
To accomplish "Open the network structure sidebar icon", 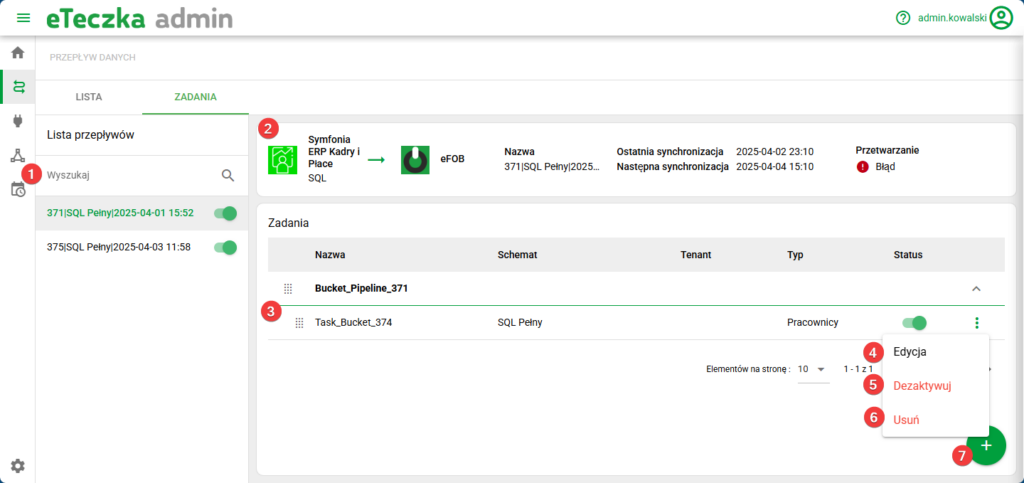I will [17, 155].
